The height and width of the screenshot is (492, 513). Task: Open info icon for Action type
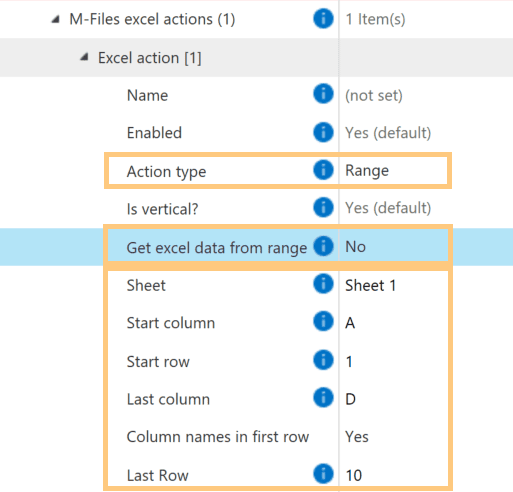pos(323,170)
